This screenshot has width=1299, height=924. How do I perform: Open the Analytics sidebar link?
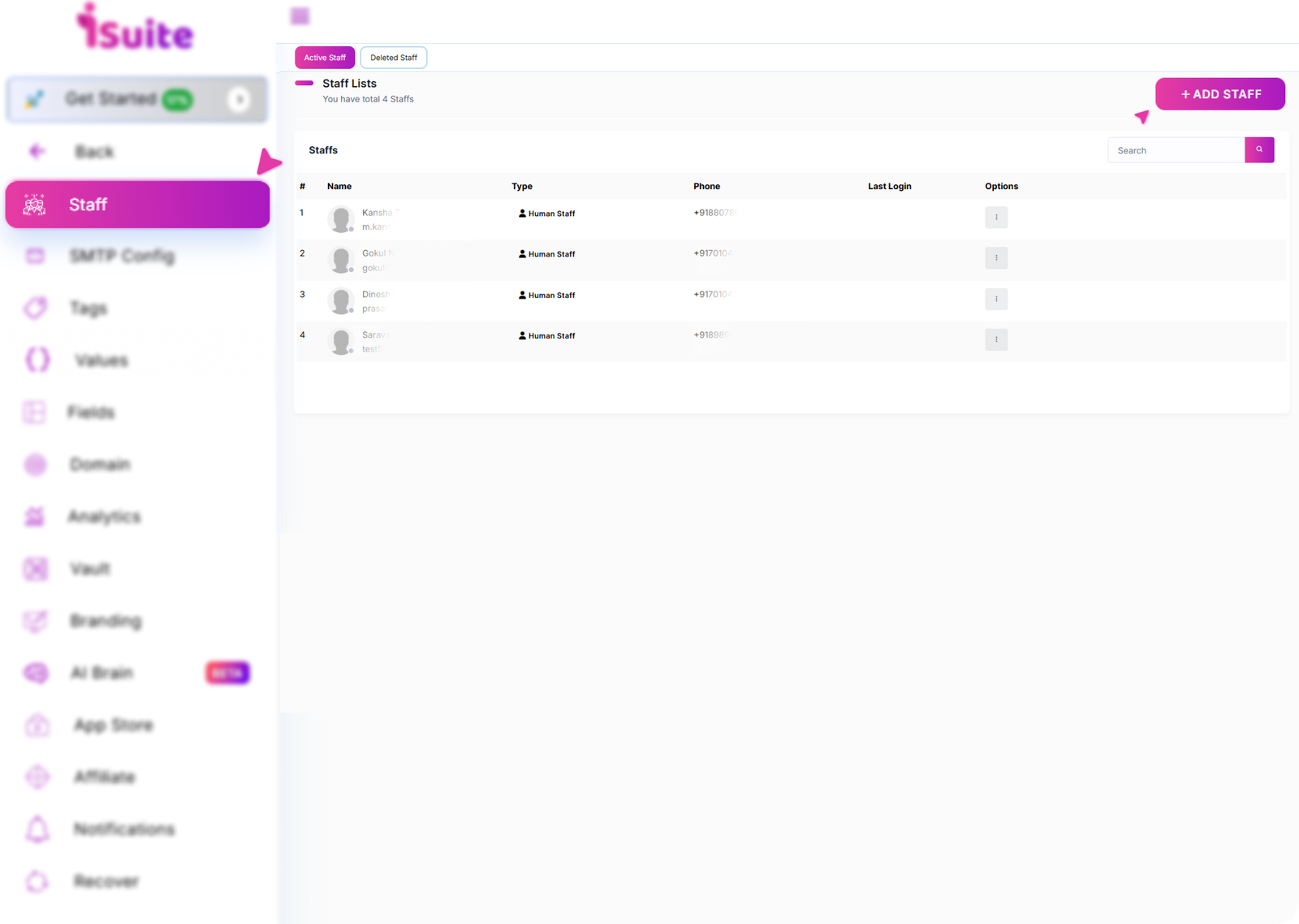(104, 516)
